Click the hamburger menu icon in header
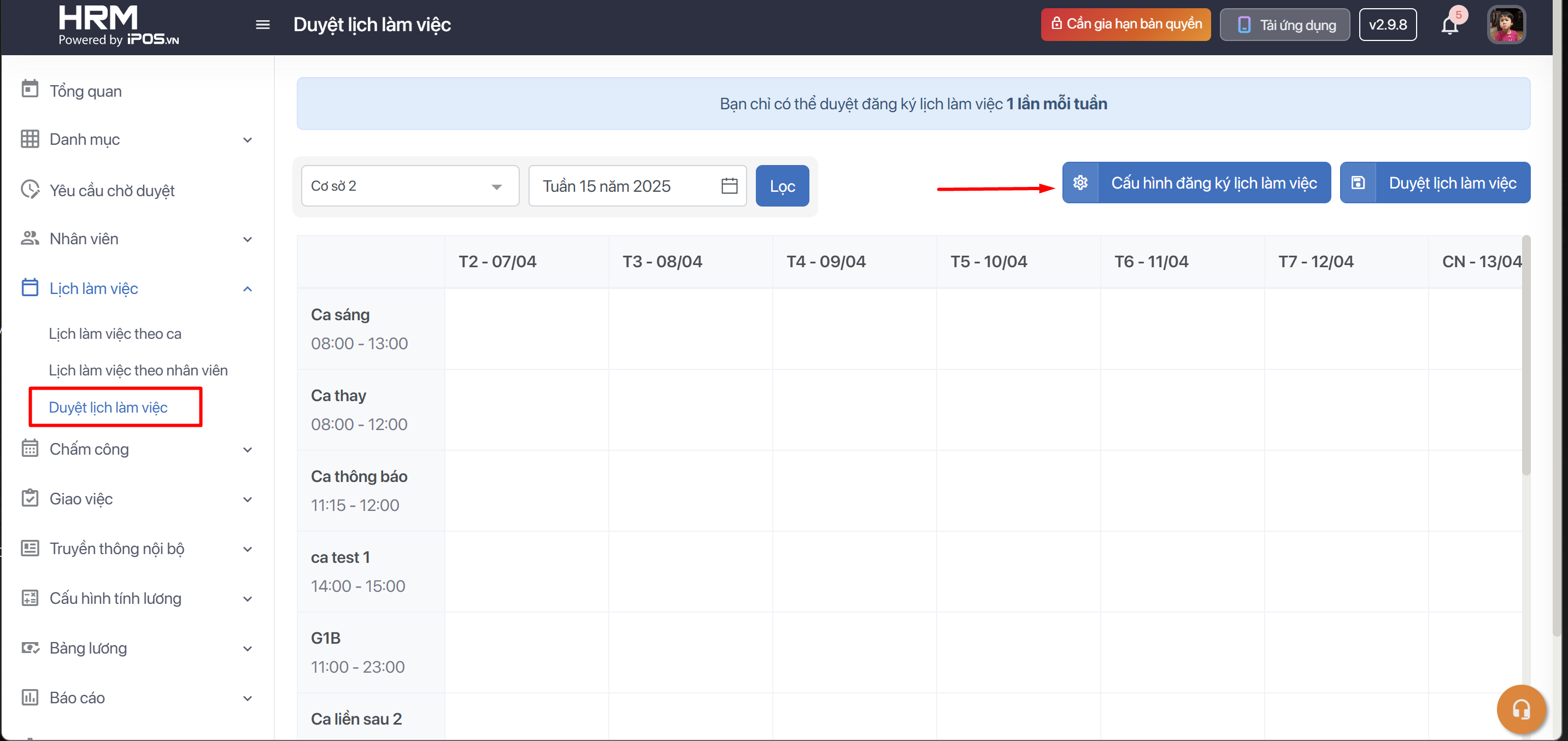Screen dimensions: 1568x741 pyautogui.click(x=262, y=25)
